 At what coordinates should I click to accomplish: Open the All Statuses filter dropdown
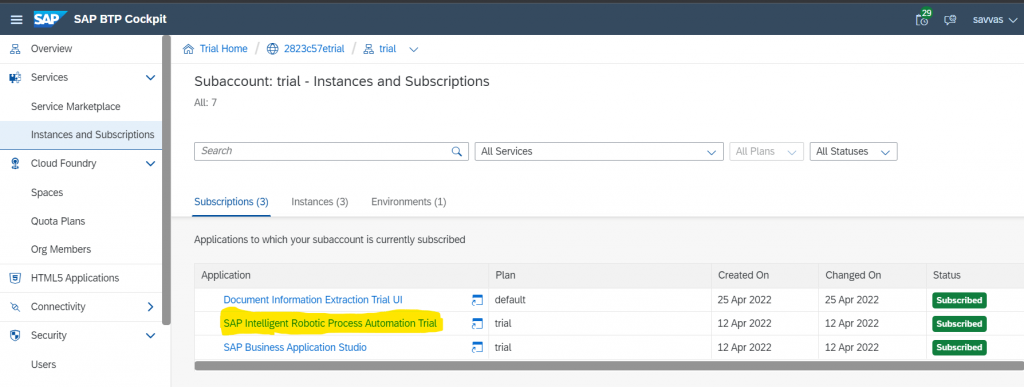coord(854,151)
